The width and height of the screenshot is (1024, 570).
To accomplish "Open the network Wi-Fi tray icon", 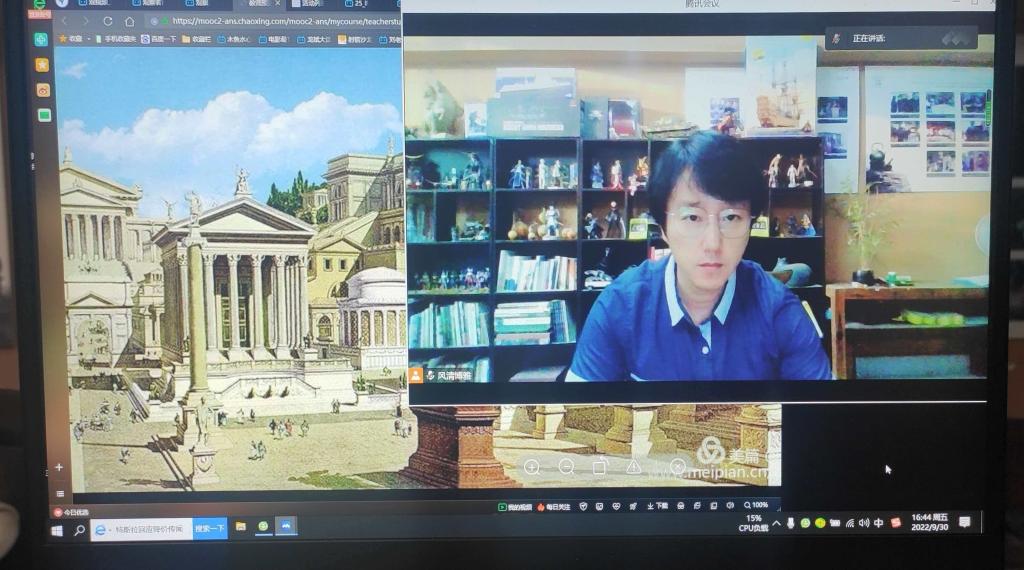I will (x=850, y=523).
